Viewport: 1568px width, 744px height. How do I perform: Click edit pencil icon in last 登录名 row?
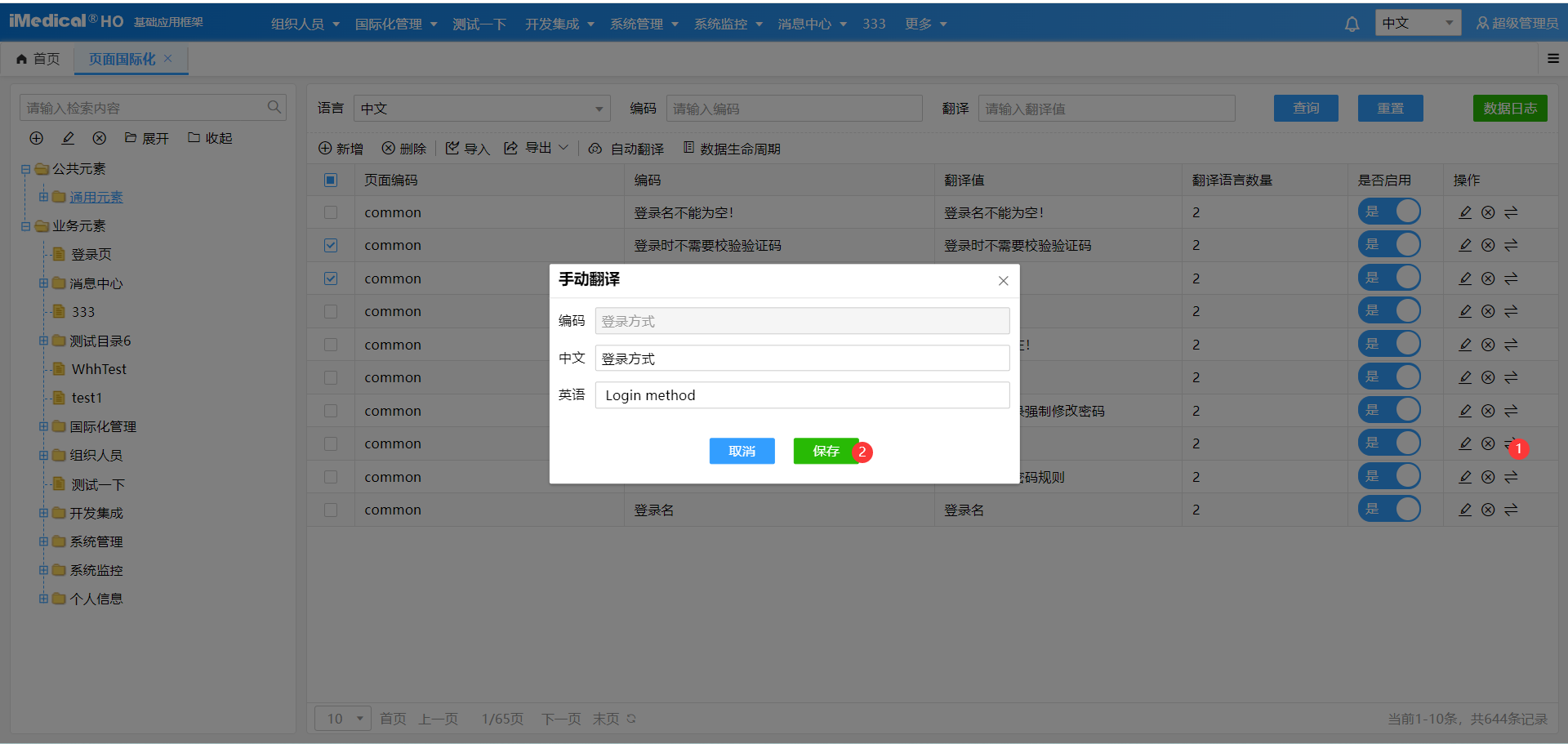click(1465, 510)
